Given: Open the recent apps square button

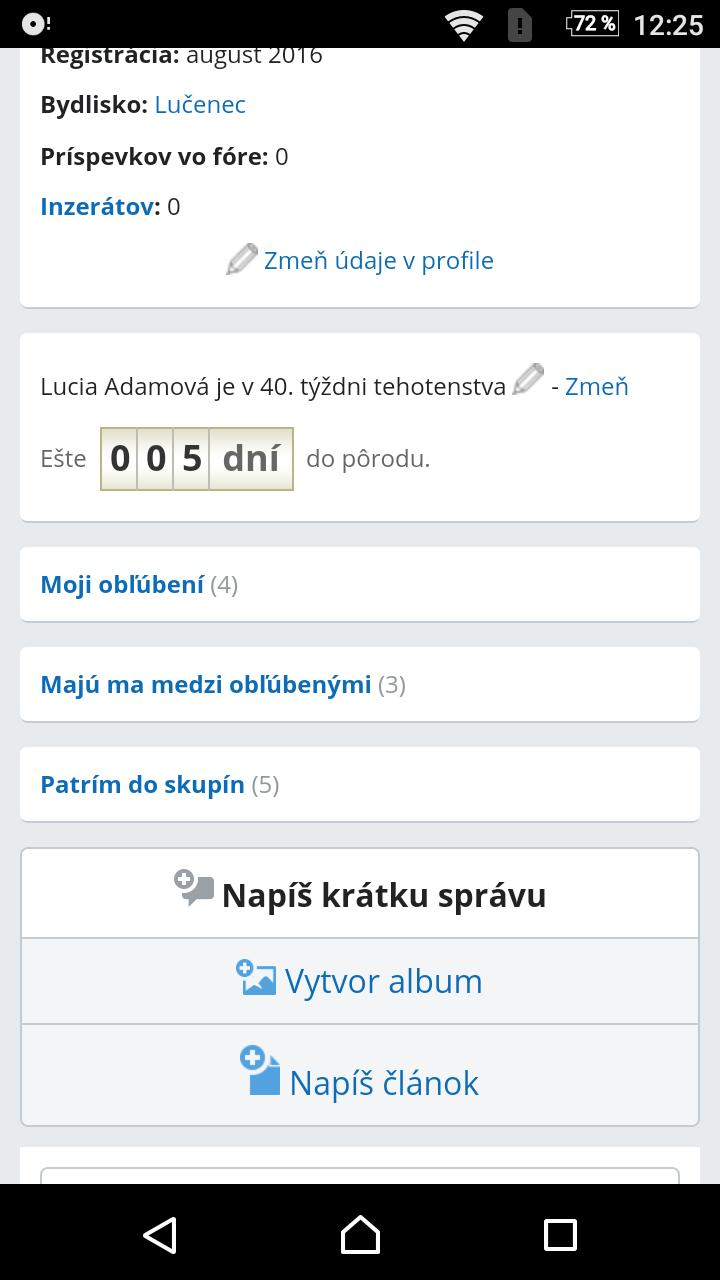Looking at the screenshot, I should coord(560,1235).
